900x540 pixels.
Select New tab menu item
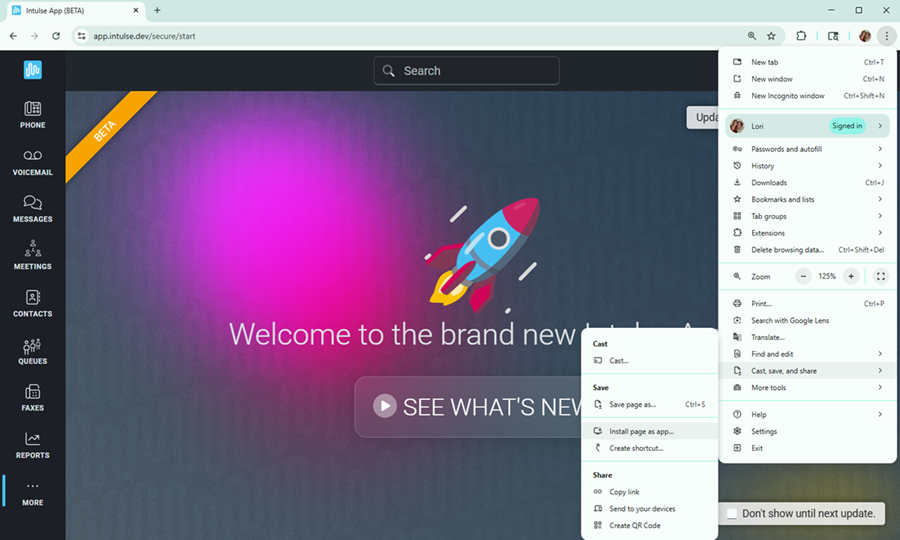[807, 62]
